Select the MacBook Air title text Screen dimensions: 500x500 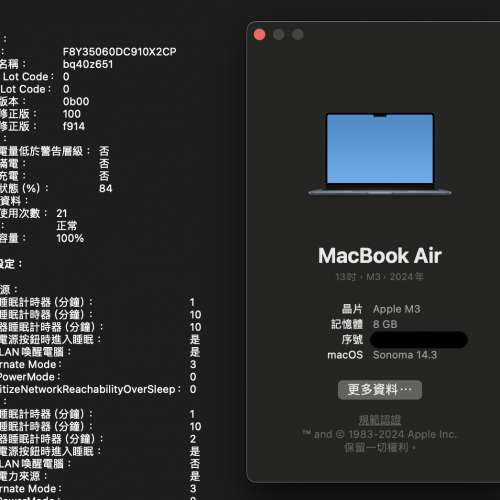point(380,256)
